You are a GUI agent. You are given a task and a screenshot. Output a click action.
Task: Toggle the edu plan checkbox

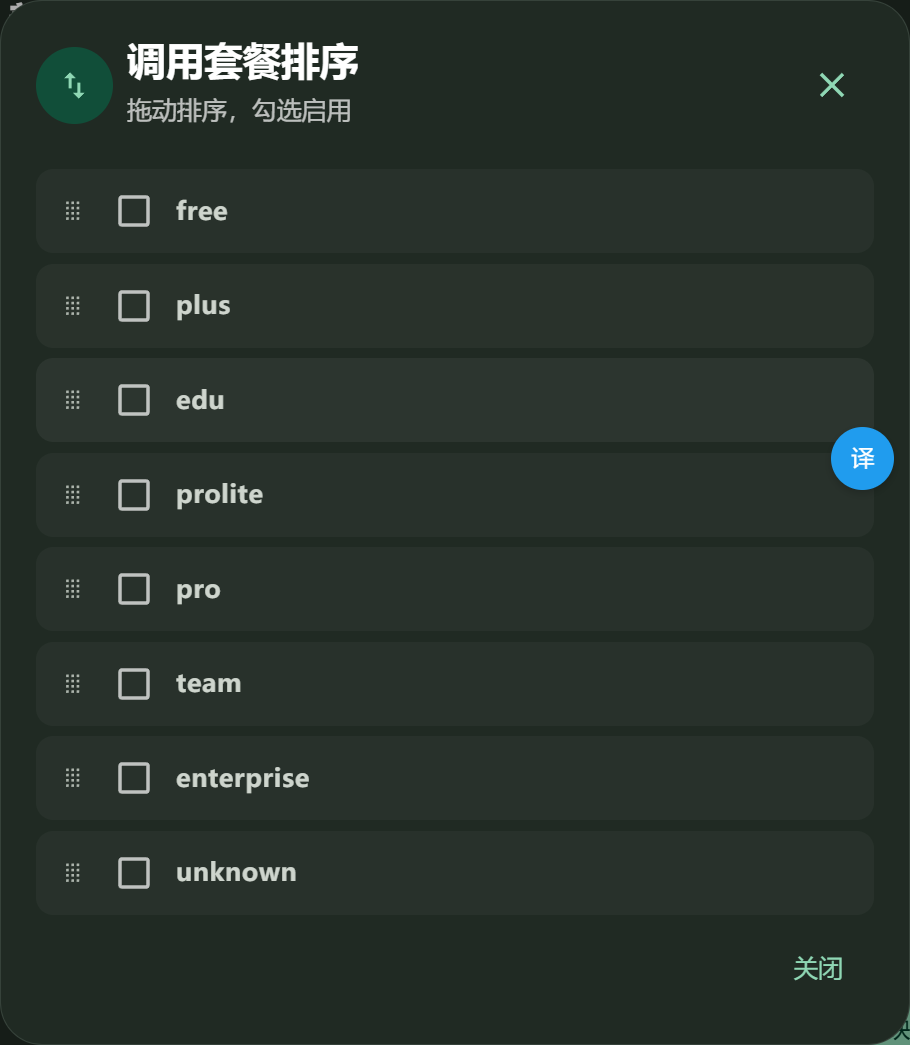point(134,400)
